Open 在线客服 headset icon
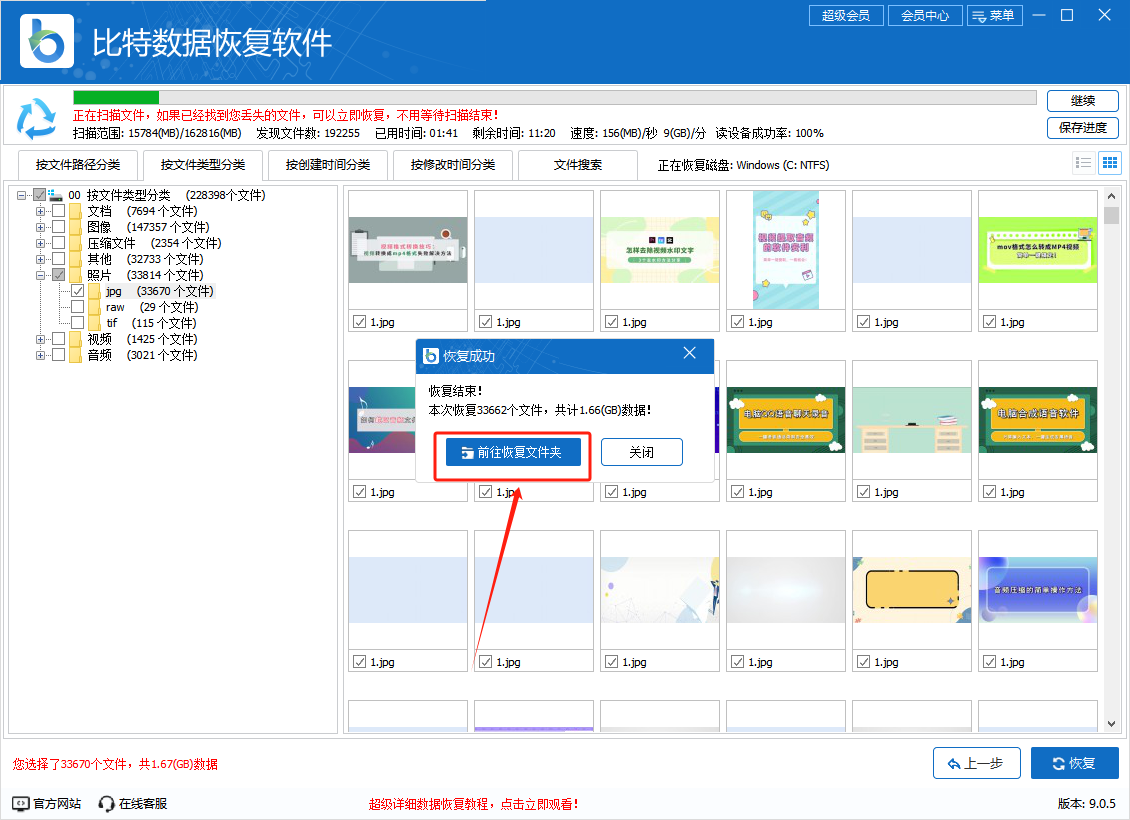Image resolution: width=1130 pixels, height=820 pixels. [106, 803]
